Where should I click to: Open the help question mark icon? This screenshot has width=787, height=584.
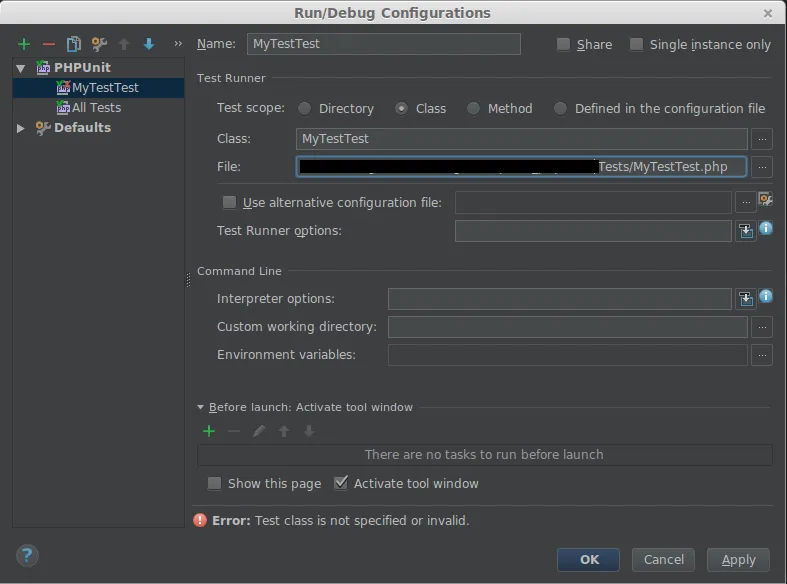(28, 556)
